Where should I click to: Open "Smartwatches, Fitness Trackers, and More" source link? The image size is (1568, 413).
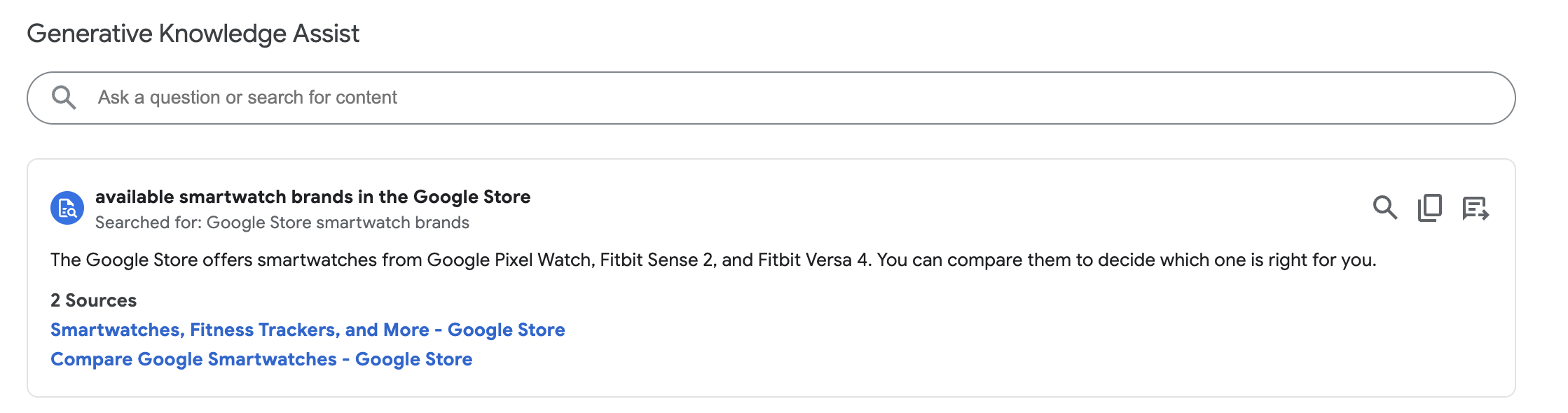click(x=308, y=330)
